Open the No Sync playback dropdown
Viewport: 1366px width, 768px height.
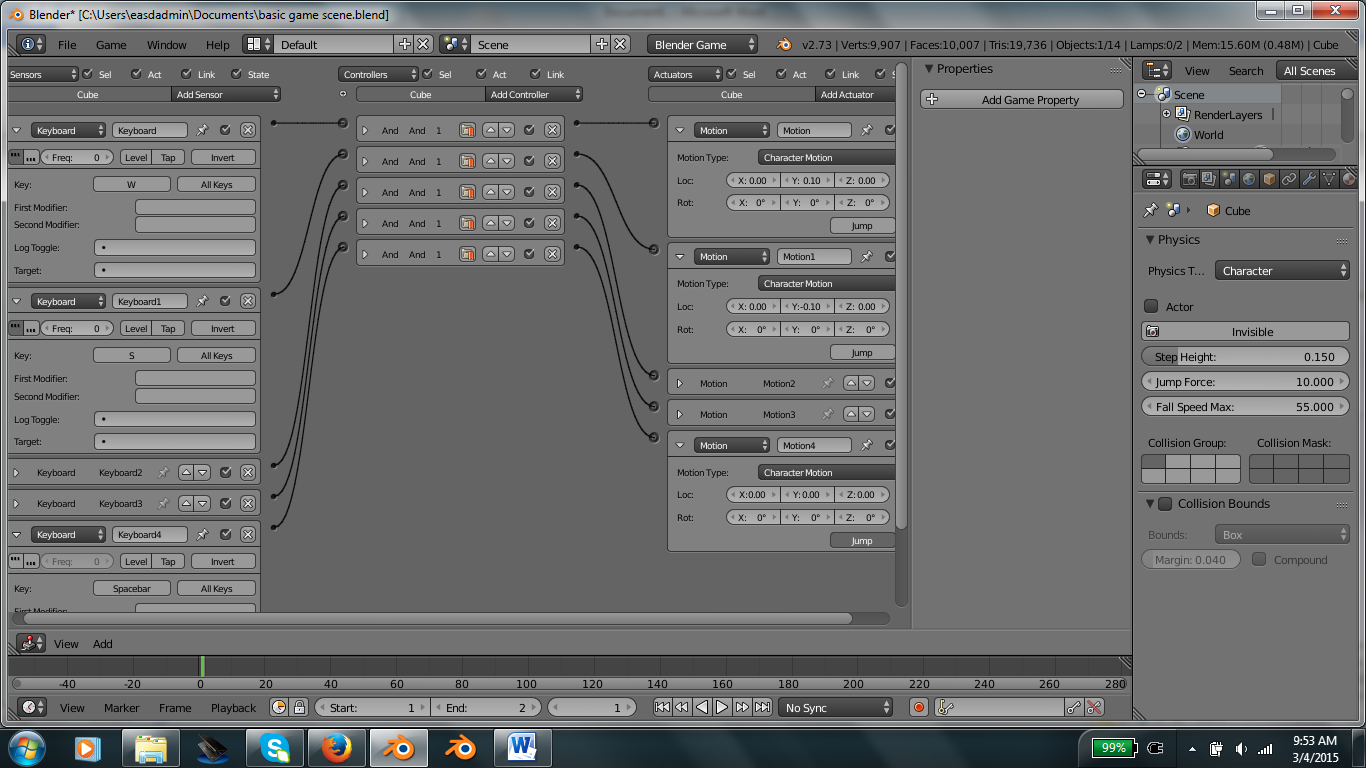point(836,707)
